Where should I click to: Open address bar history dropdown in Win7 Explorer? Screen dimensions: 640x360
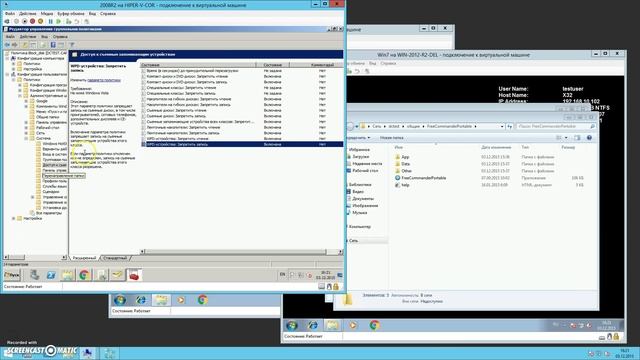click(502, 127)
